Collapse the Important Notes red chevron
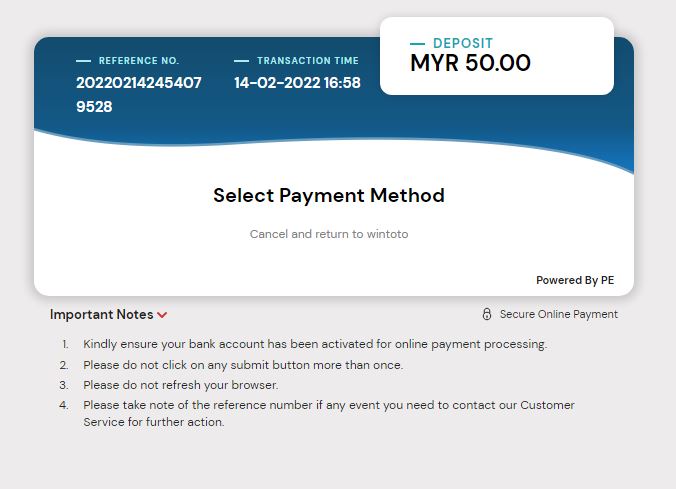Viewport: 676px width, 489px height. pos(162,315)
